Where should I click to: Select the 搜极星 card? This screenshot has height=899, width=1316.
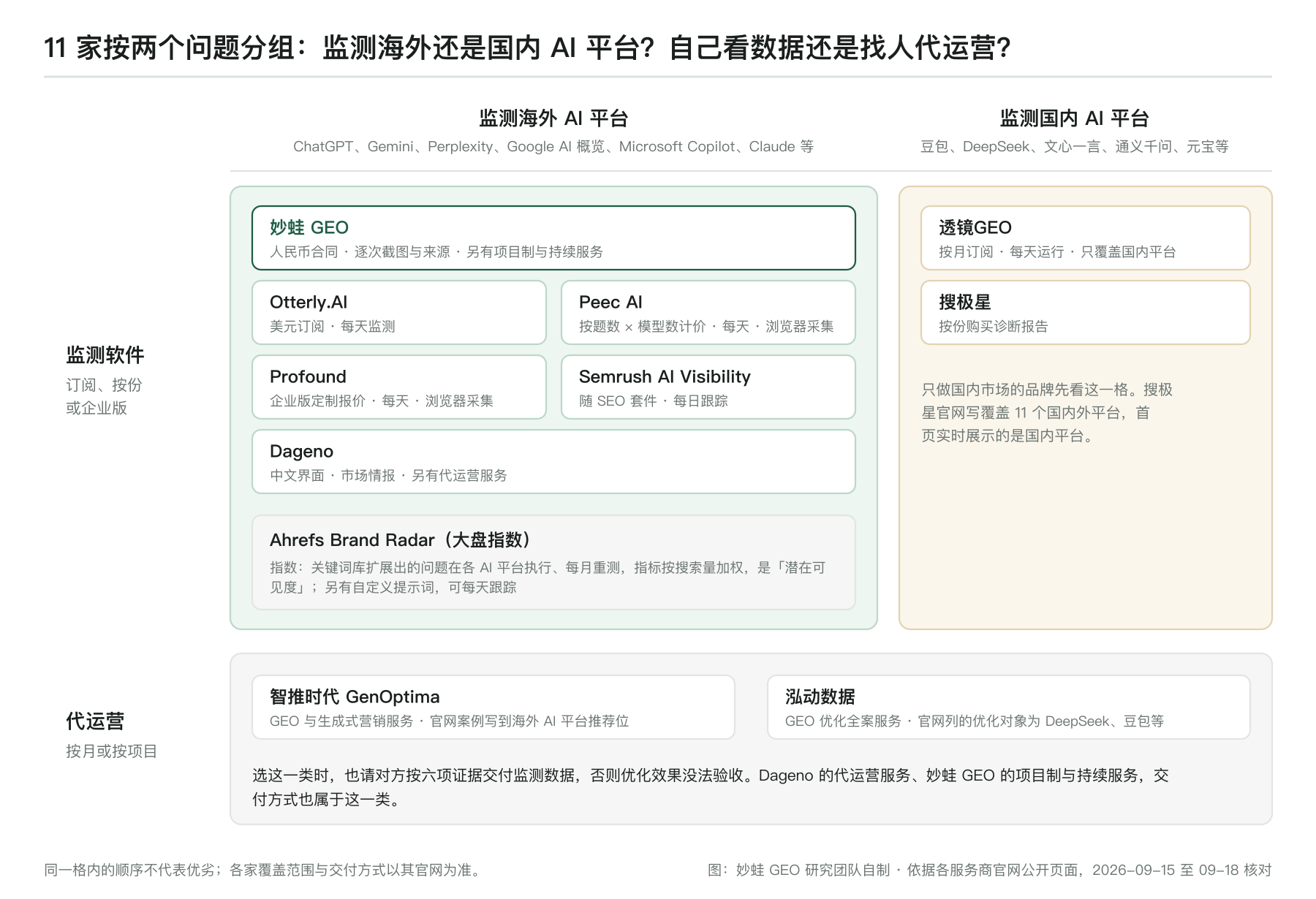pyautogui.click(x=1086, y=312)
